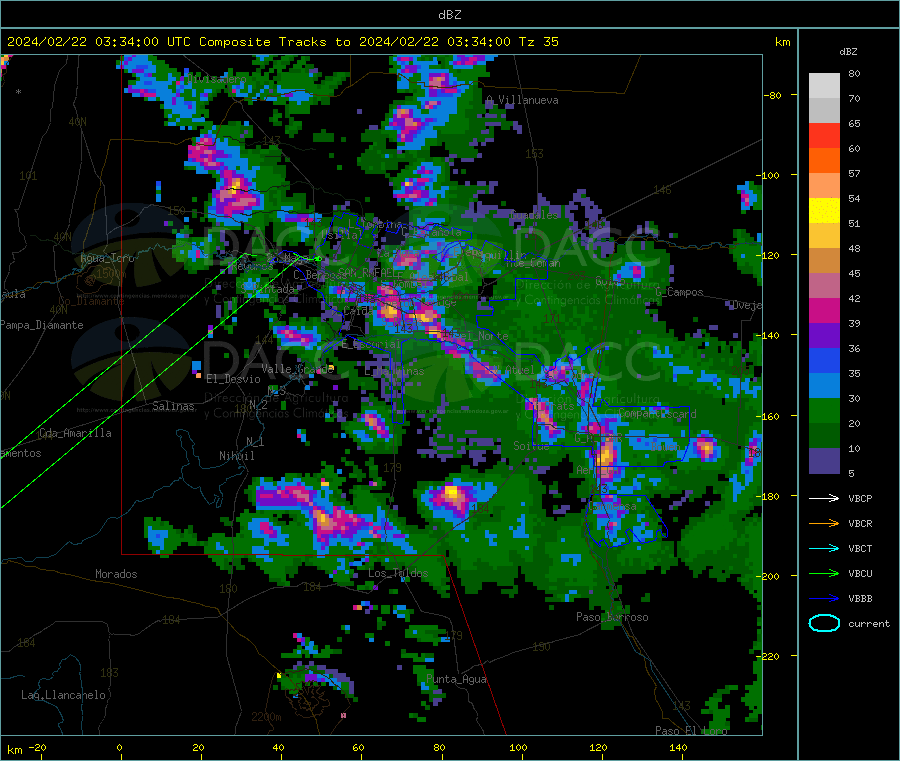Click the 'Salinas' map label
This screenshot has width=900, height=761.
[x=173, y=406]
